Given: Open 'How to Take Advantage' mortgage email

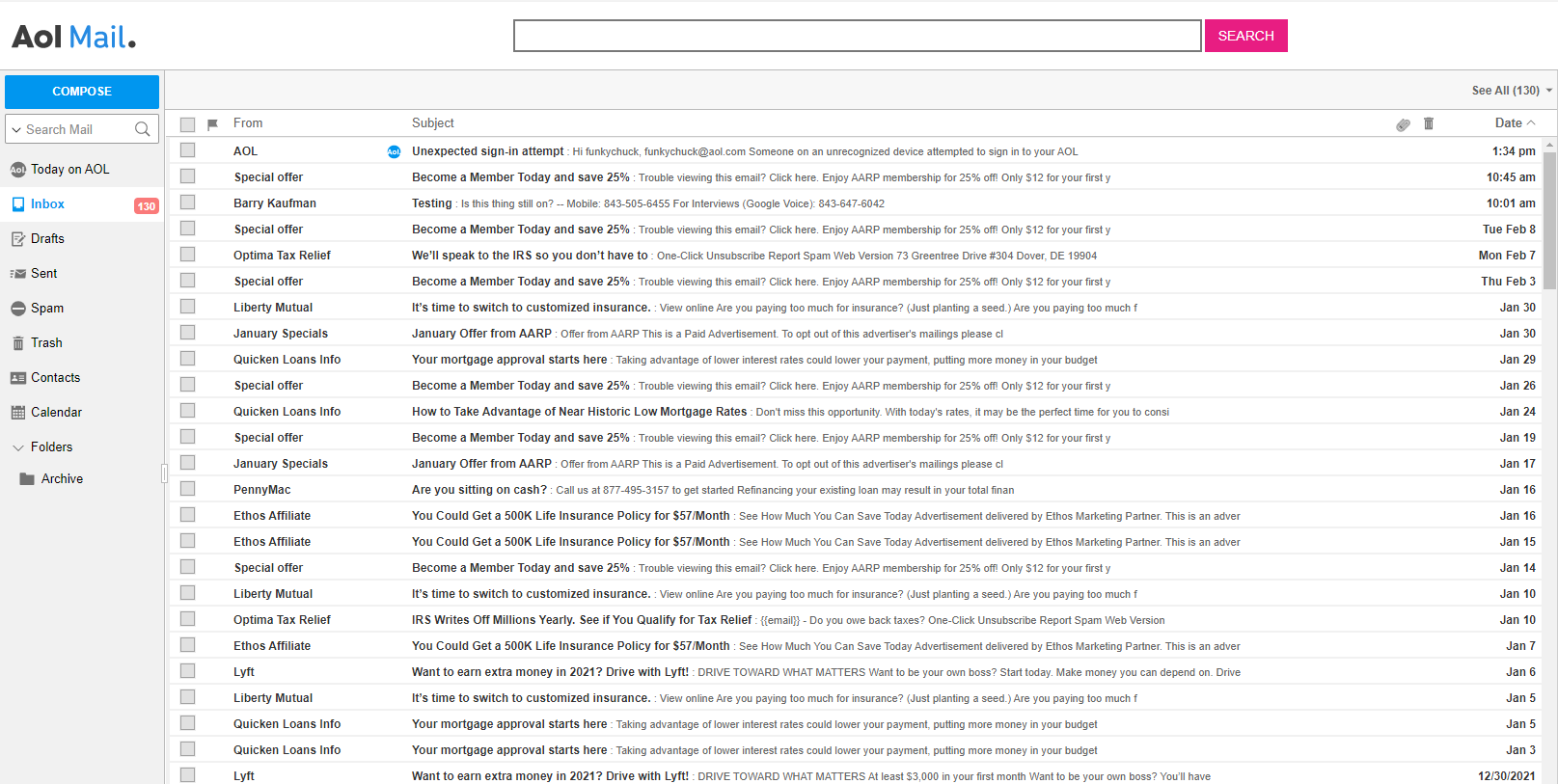Looking at the screenshot, I should pyautogui.click(x=857, y=412).
